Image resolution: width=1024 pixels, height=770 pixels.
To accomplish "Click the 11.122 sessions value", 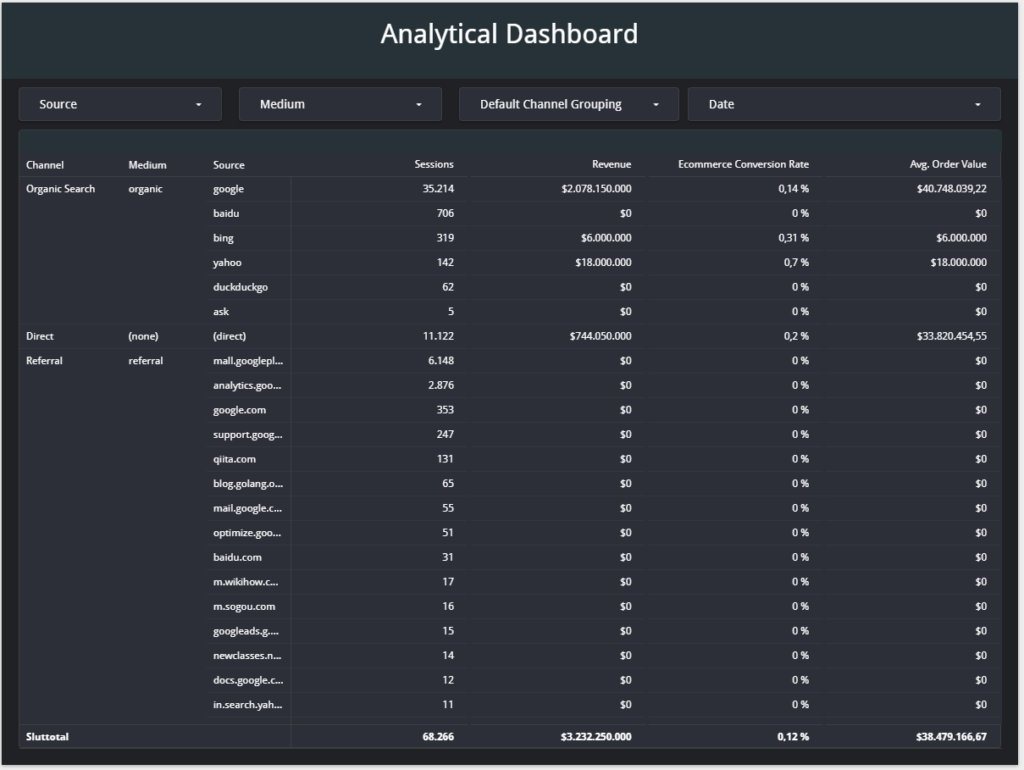I will click(x=438, y=336).
